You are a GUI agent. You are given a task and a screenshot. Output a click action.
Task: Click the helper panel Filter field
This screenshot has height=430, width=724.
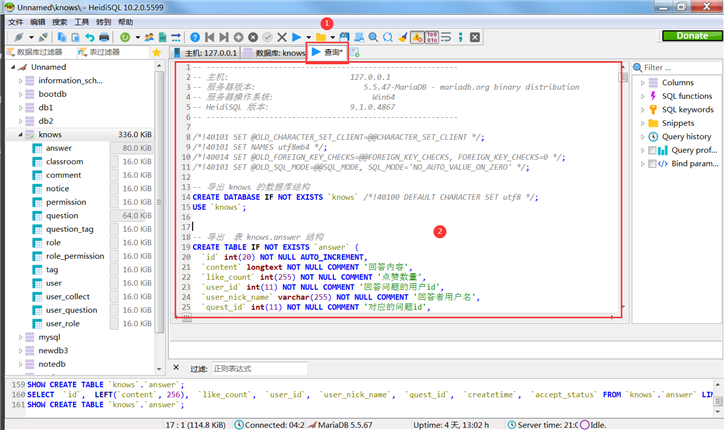point(679,67)
